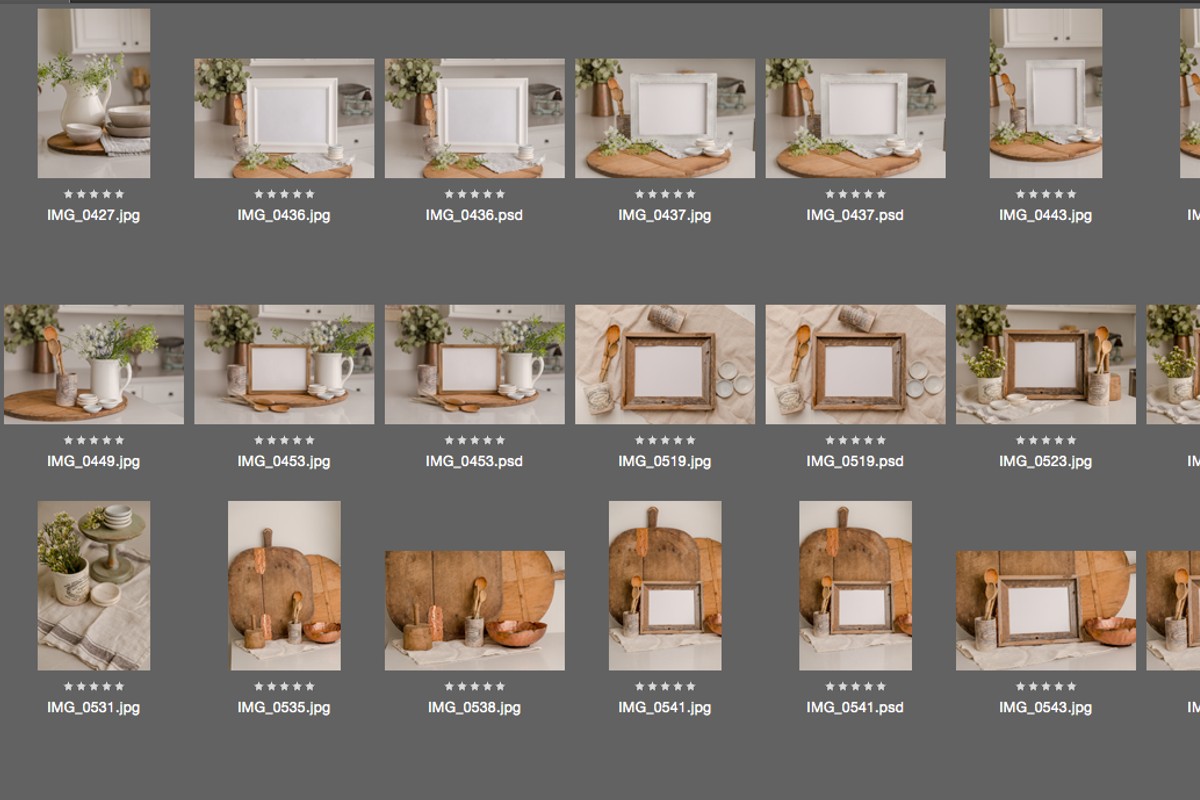Click the IMG_0453.jpg filename label

[x=284, y=461]
